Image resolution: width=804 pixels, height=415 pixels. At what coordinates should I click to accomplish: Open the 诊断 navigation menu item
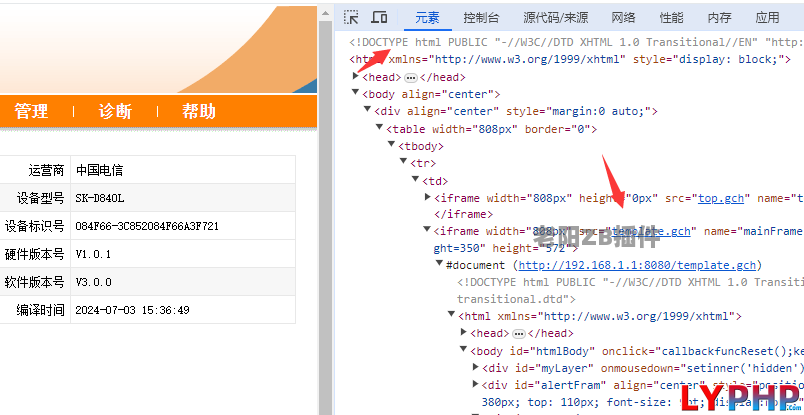[x=115, y=111]
